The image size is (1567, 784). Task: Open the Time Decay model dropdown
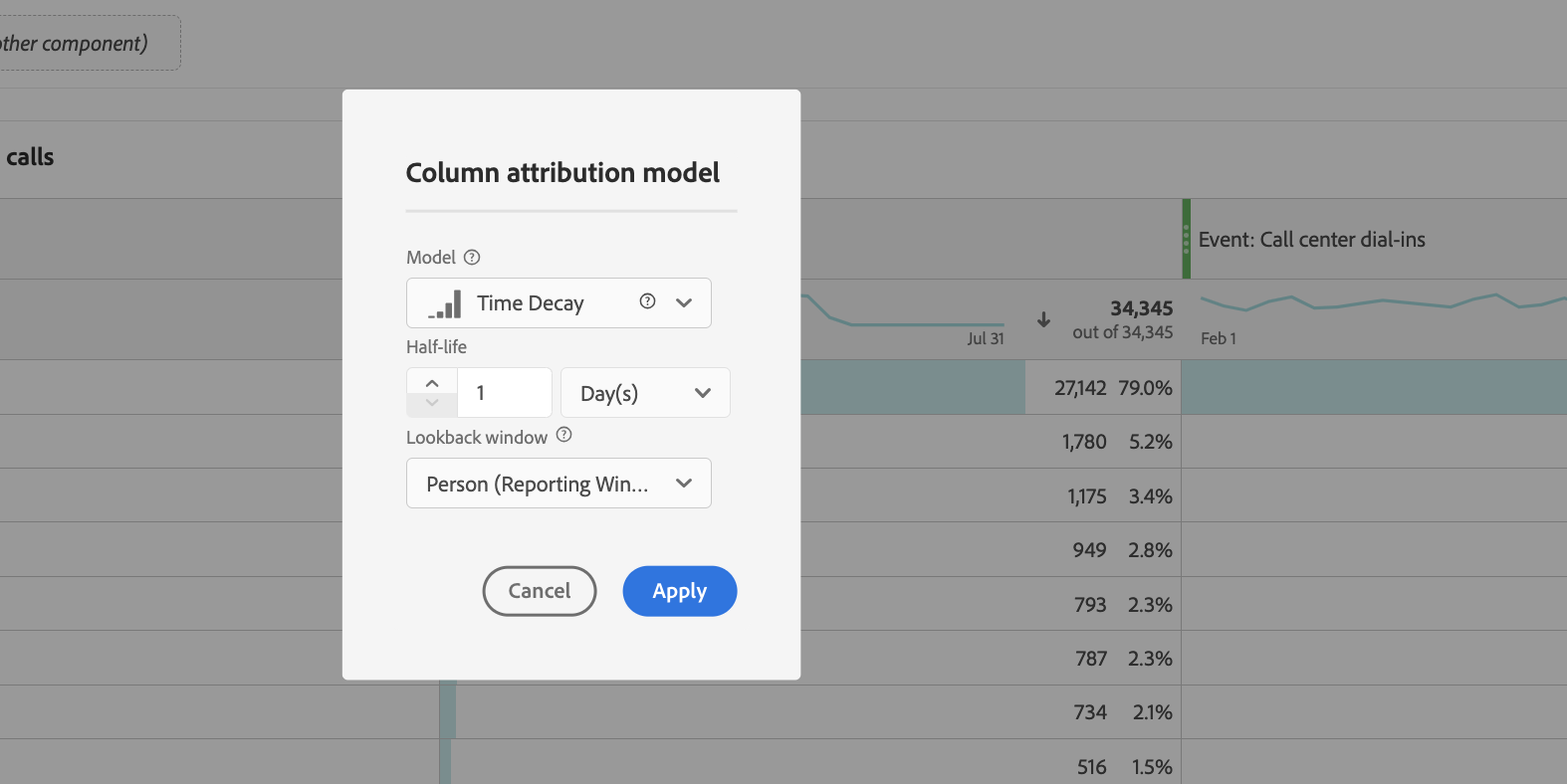coord(559,302)
